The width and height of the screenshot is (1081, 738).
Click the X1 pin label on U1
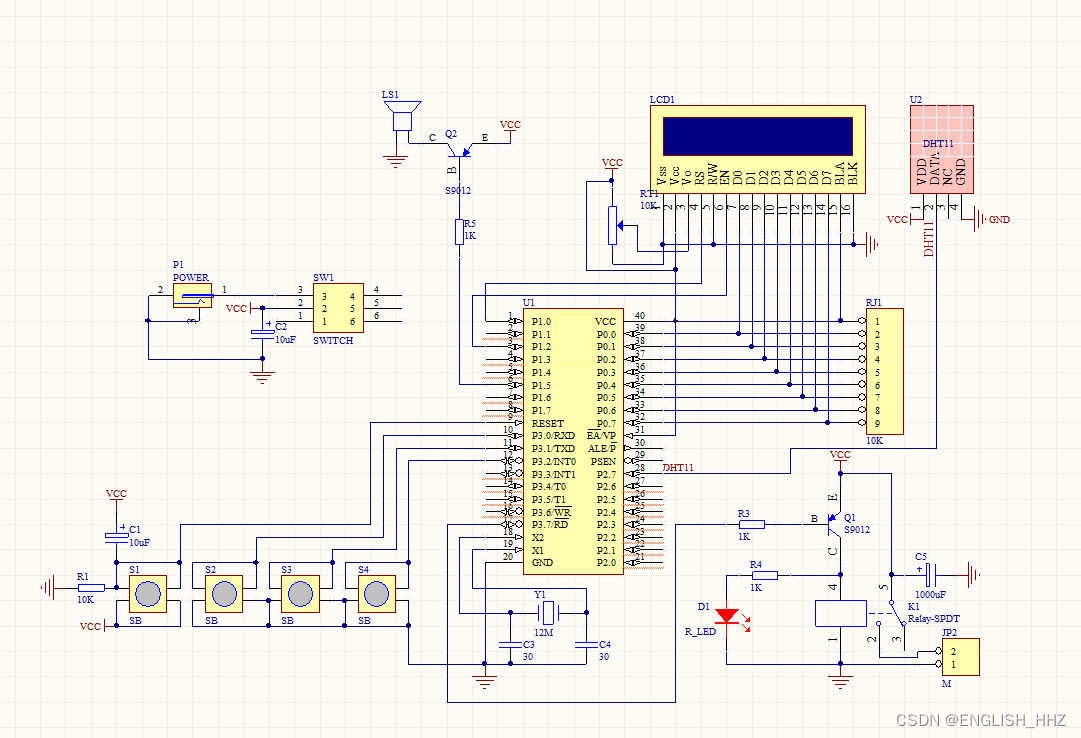pyautogui.click(x=538, y=550)
